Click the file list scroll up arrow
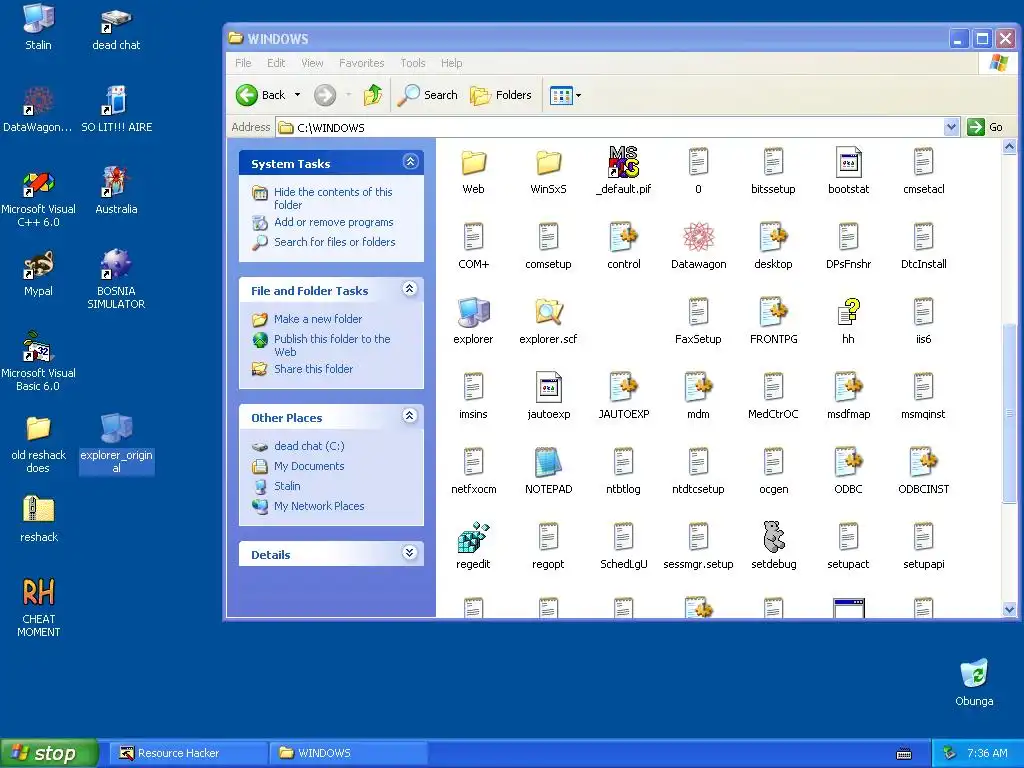The image size is (1024, 768). pyautogui.click(x=1009, y=147)
